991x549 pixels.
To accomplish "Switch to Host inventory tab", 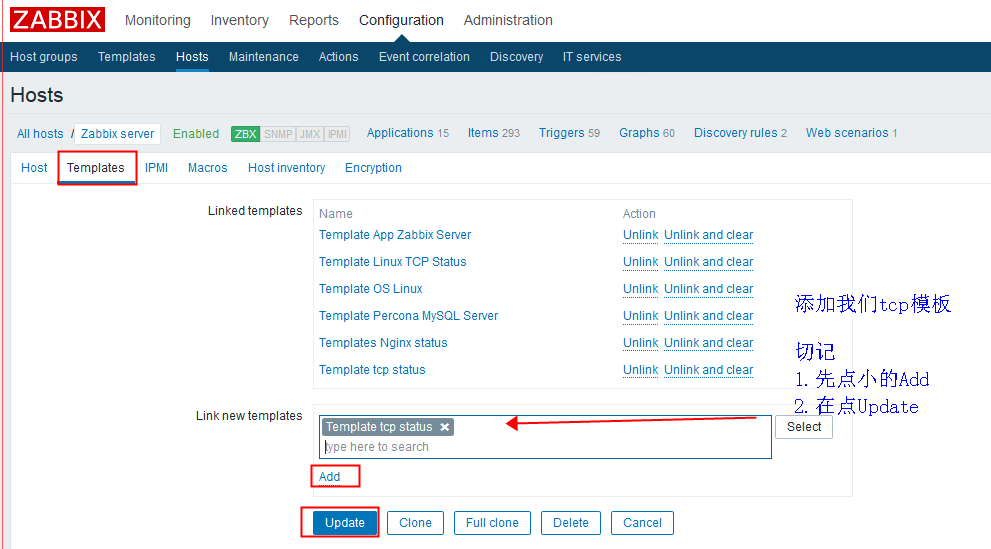I will pos(286,168).
